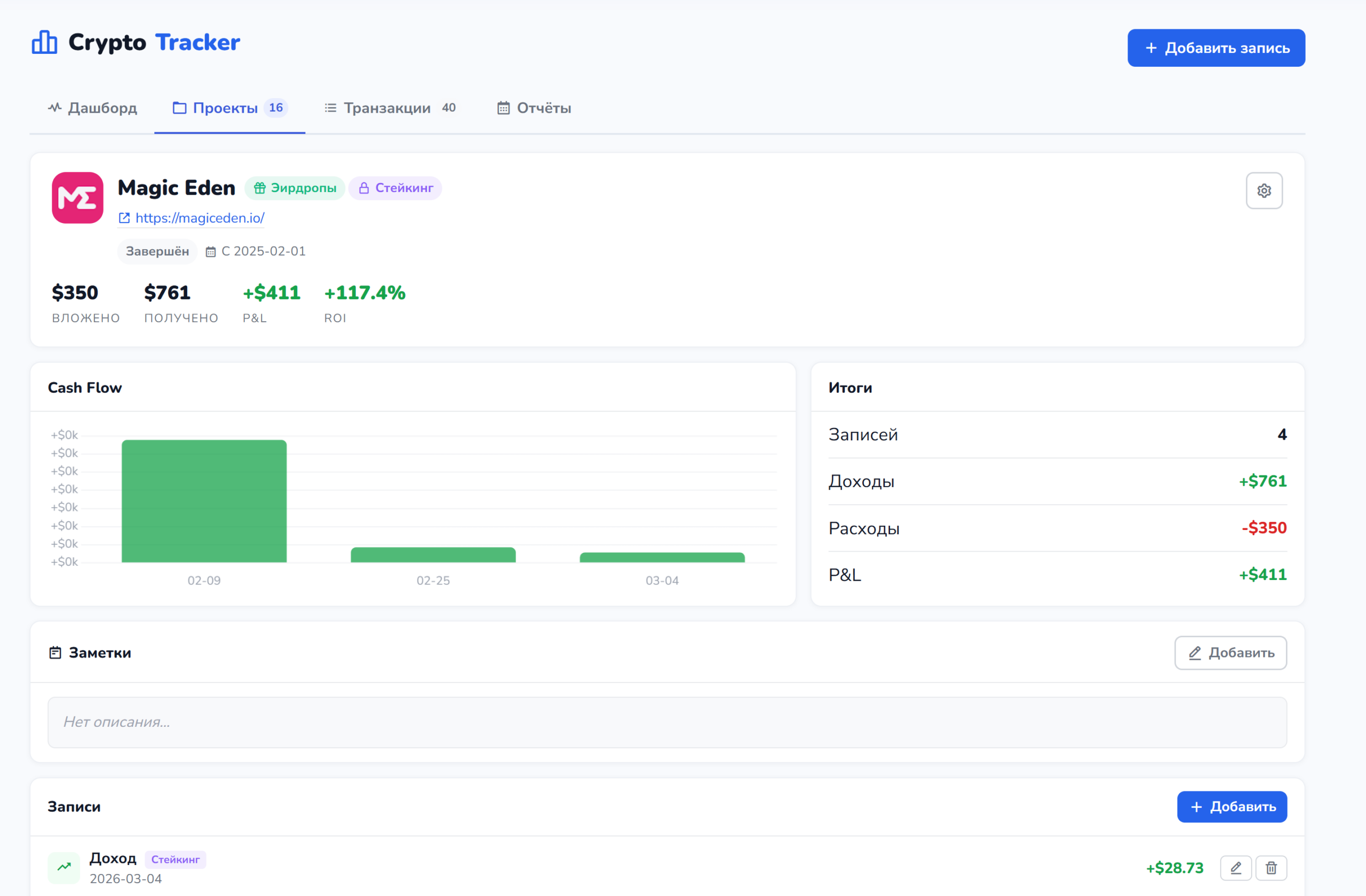Open the project settings gear icon
The width and height of the screenshot is (1366, 896).
pos(1264,191)
